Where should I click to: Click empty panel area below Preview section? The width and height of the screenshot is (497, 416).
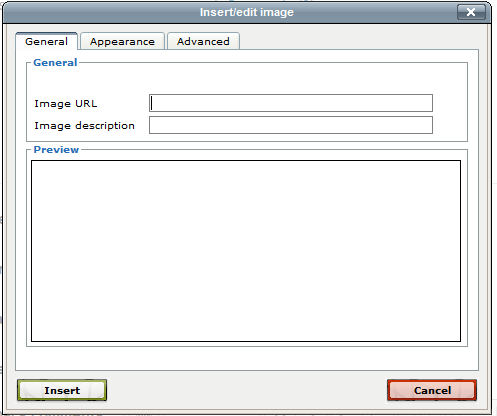click(x=247, y=358)
